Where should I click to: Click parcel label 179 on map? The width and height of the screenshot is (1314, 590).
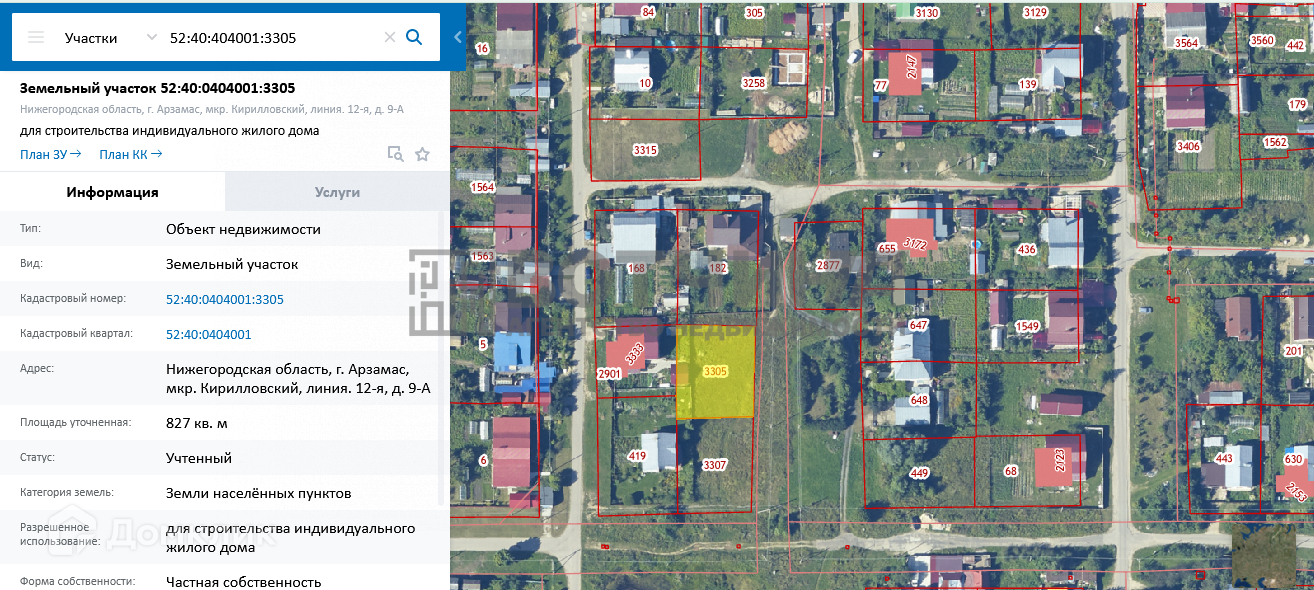[1297, 104]
